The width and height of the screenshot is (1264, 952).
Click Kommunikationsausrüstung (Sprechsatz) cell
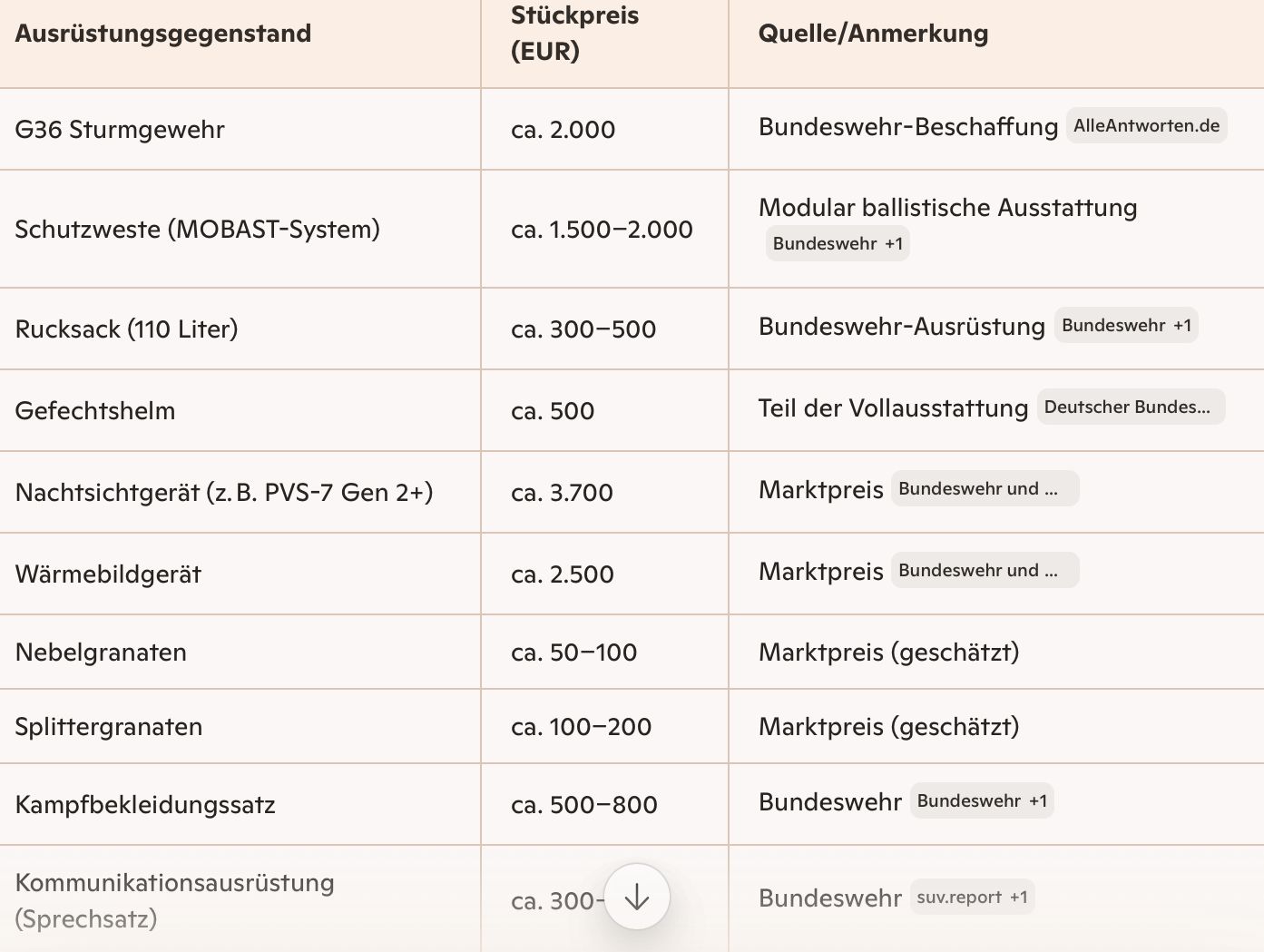pyautogui.click(x=174, y=900)
